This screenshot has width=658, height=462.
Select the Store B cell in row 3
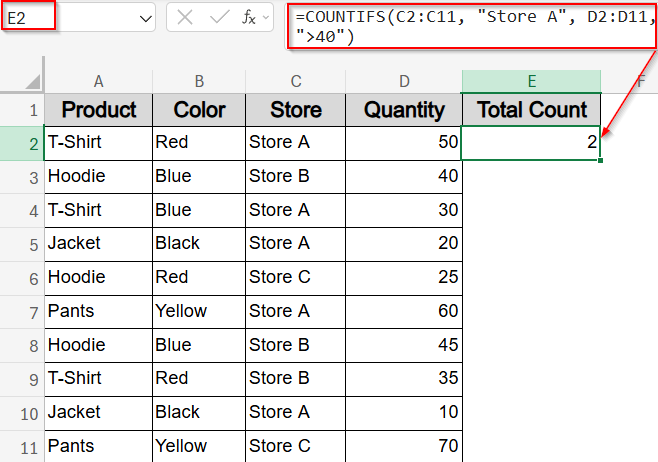[x=295, y=177]
